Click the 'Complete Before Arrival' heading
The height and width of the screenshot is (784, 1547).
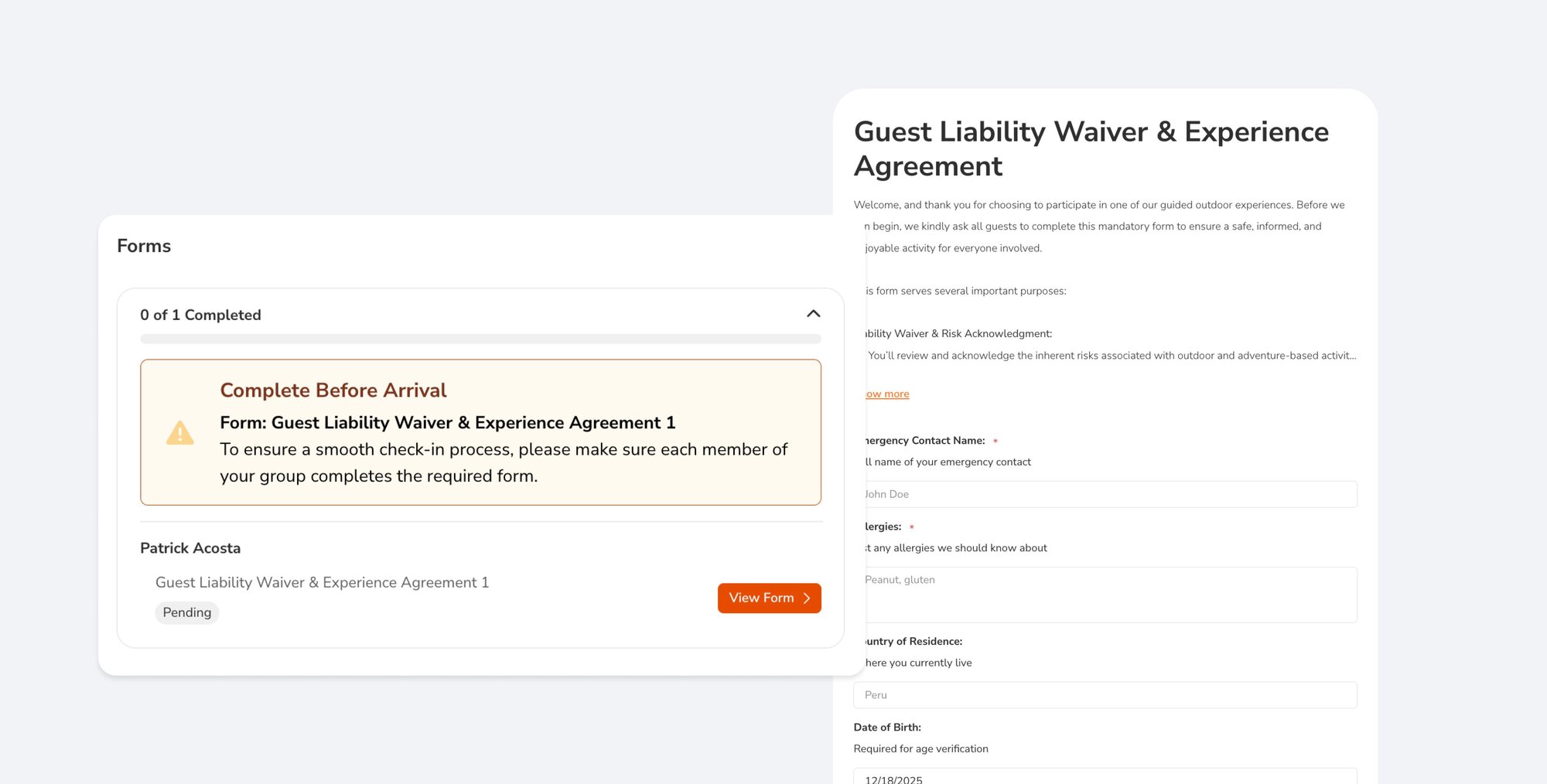333,390
